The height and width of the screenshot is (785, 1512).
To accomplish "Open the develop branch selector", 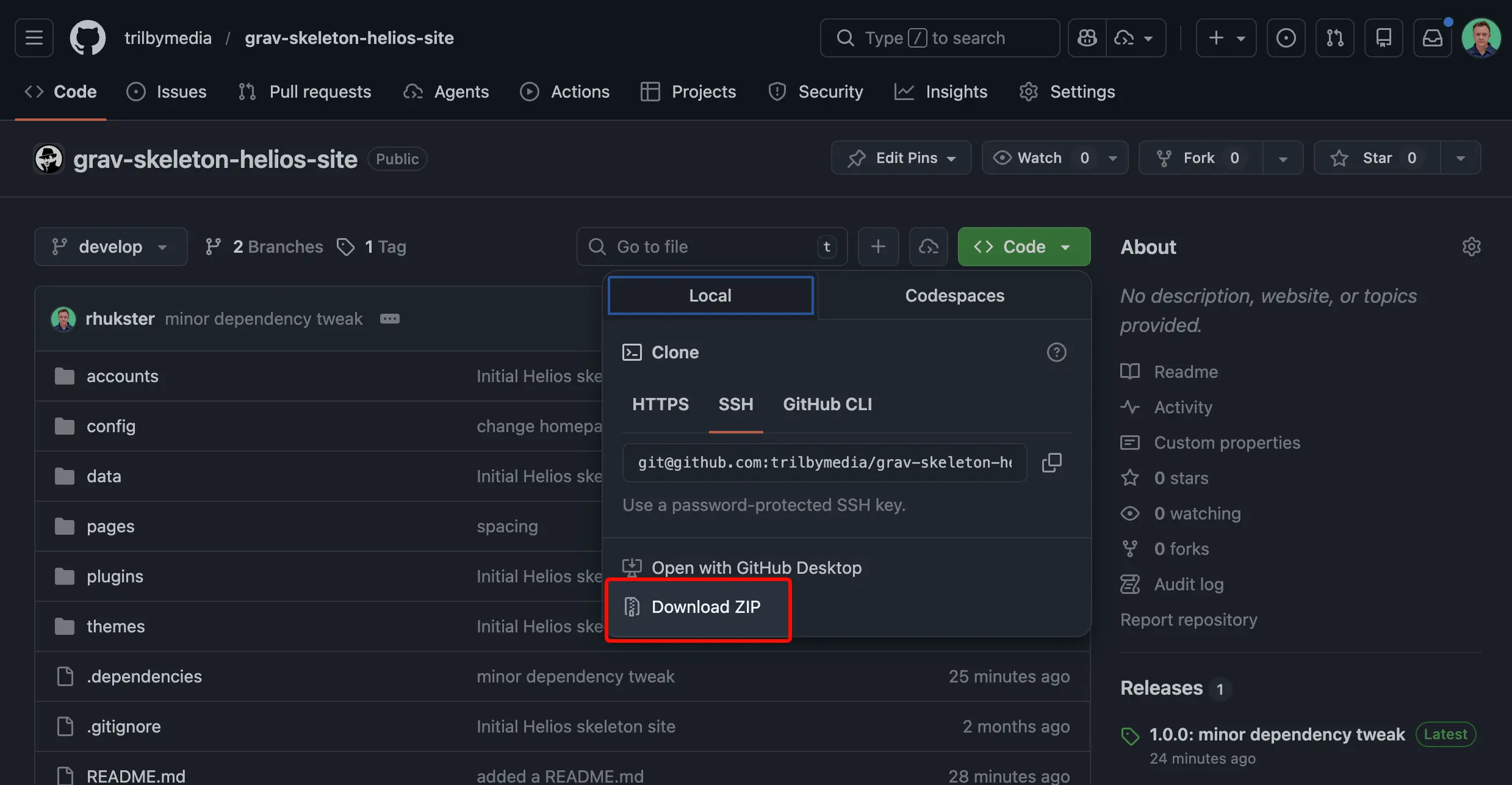I will click(x=110, y=247).
